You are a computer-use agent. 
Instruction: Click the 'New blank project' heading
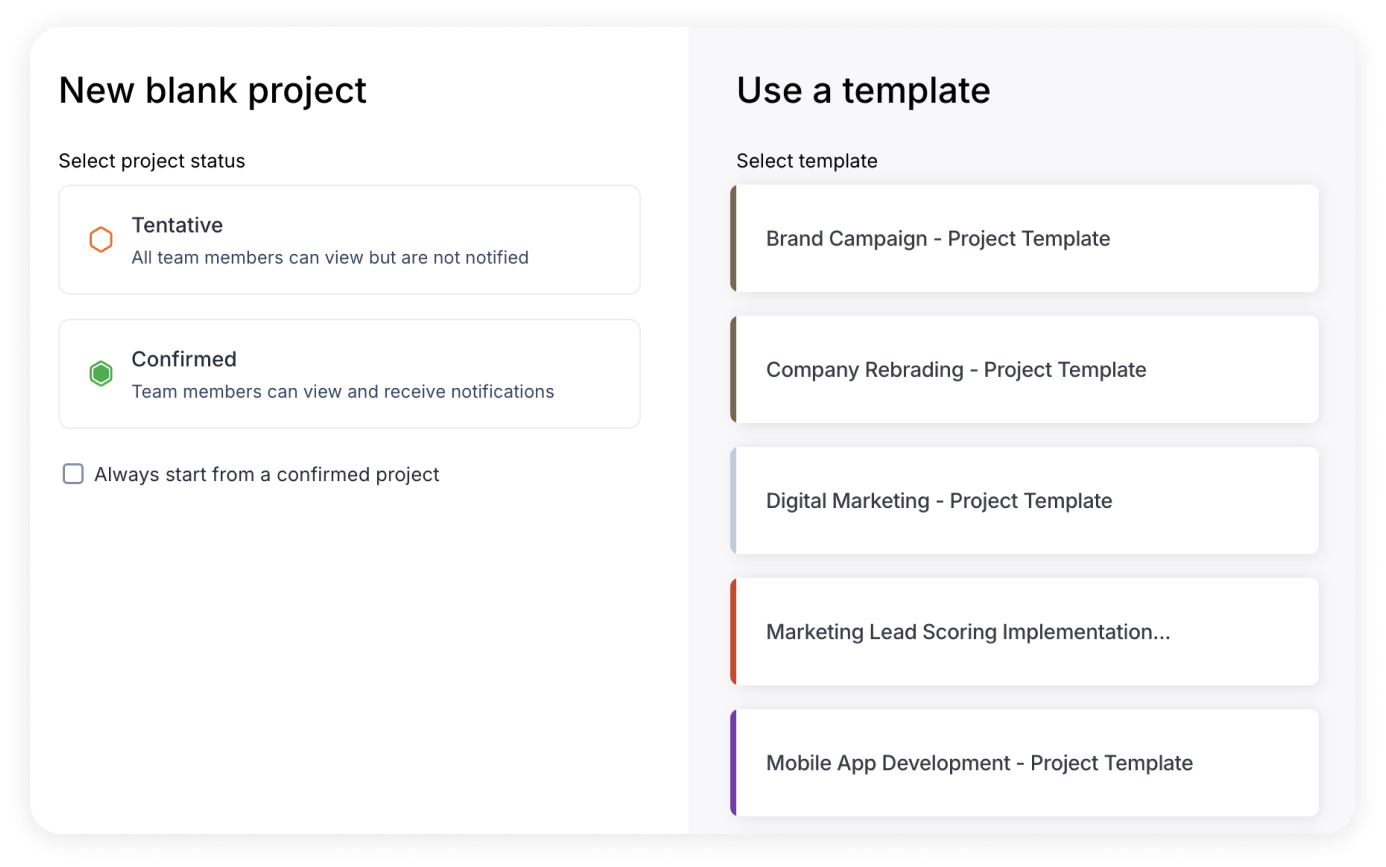pos(213,90)
